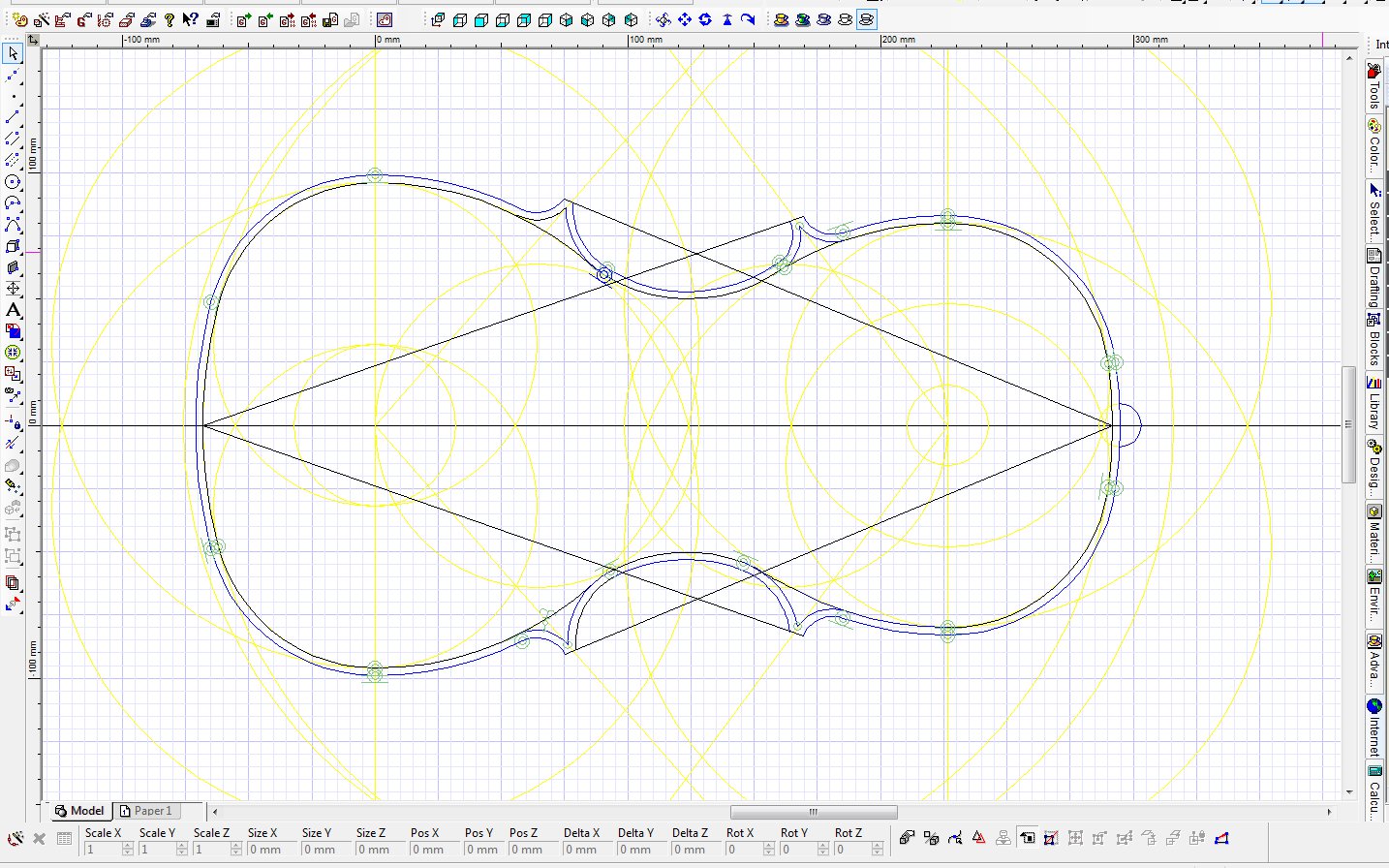Click the icon left of the grey X, bottom-left
This screenshot has width=1389, height=868.
pyautogui.click(x=15, y=839)
